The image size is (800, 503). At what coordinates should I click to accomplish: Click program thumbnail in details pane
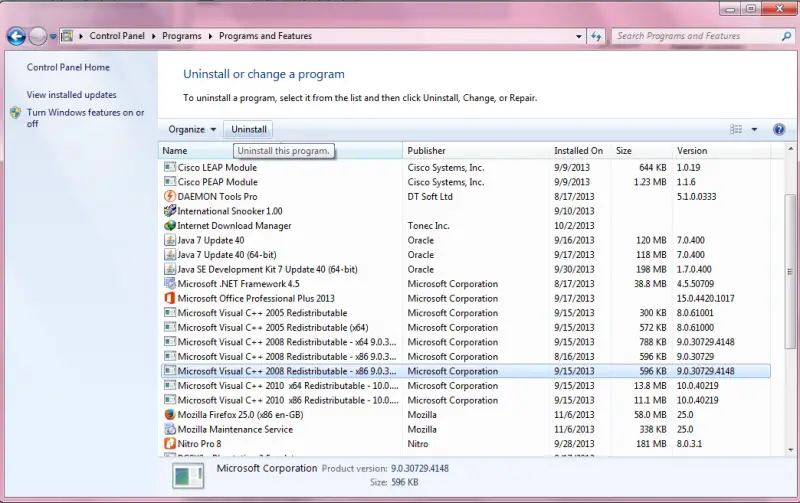tap(188, 475)
